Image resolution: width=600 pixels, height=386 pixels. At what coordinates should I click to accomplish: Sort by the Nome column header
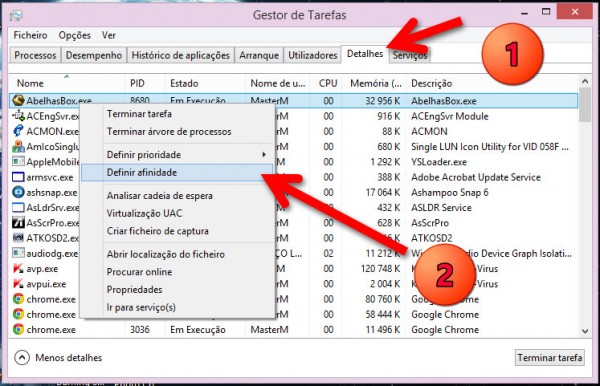pos(67,83)
